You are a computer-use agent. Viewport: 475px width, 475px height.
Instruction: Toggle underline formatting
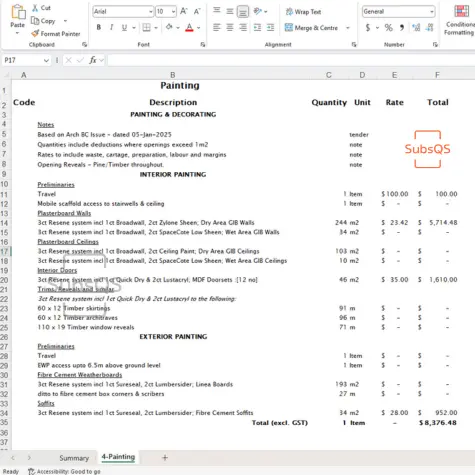coord(124,27)
